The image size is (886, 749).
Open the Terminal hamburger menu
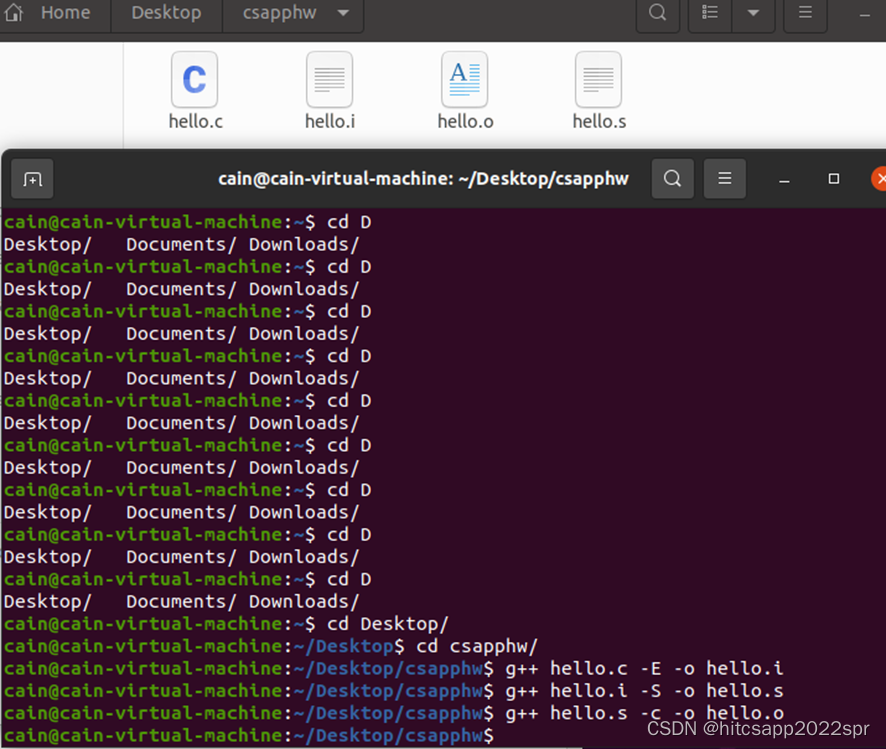724,178
